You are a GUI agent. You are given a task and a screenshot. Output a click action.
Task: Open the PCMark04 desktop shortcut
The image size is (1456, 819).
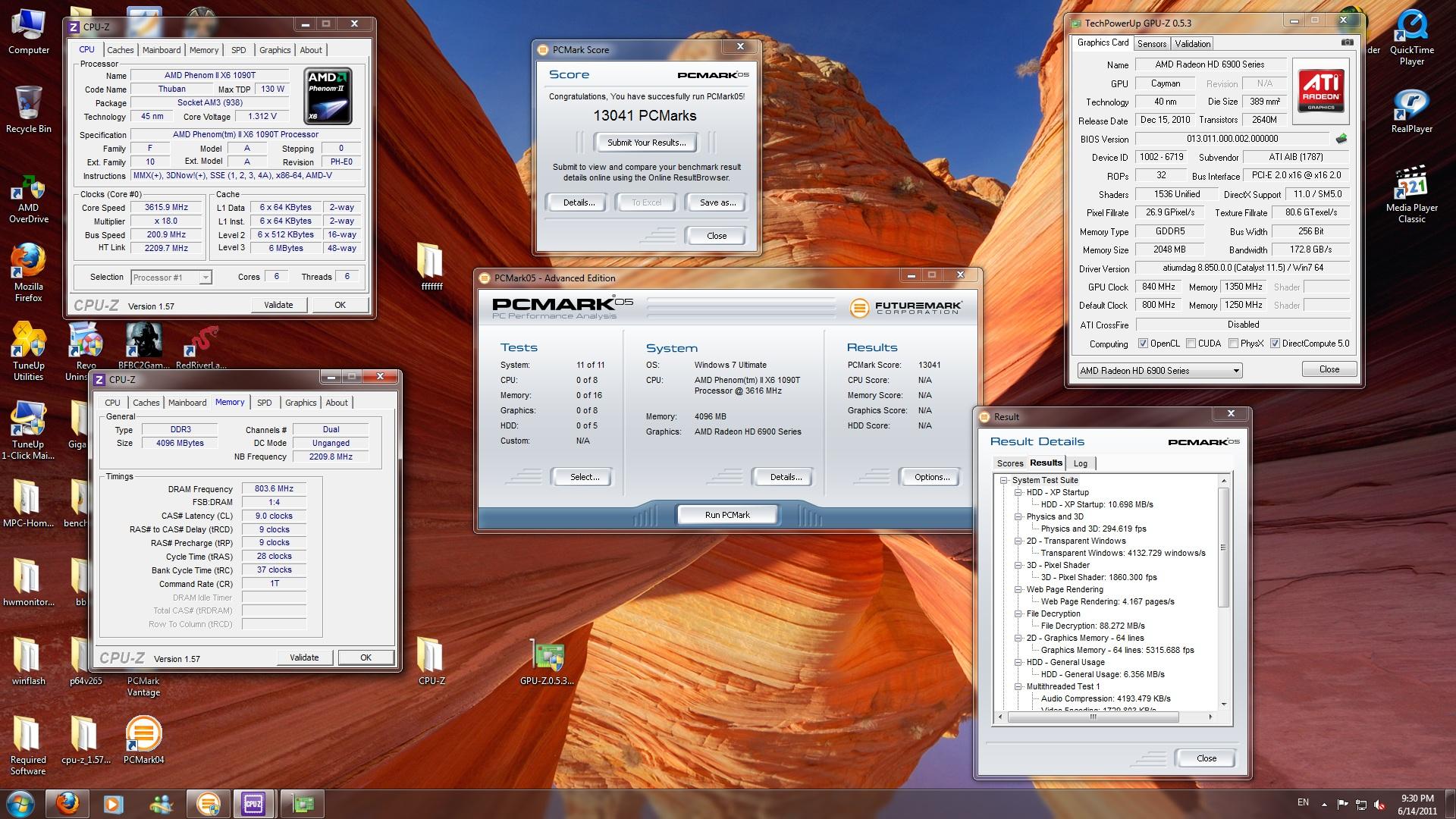coord(143,740)
